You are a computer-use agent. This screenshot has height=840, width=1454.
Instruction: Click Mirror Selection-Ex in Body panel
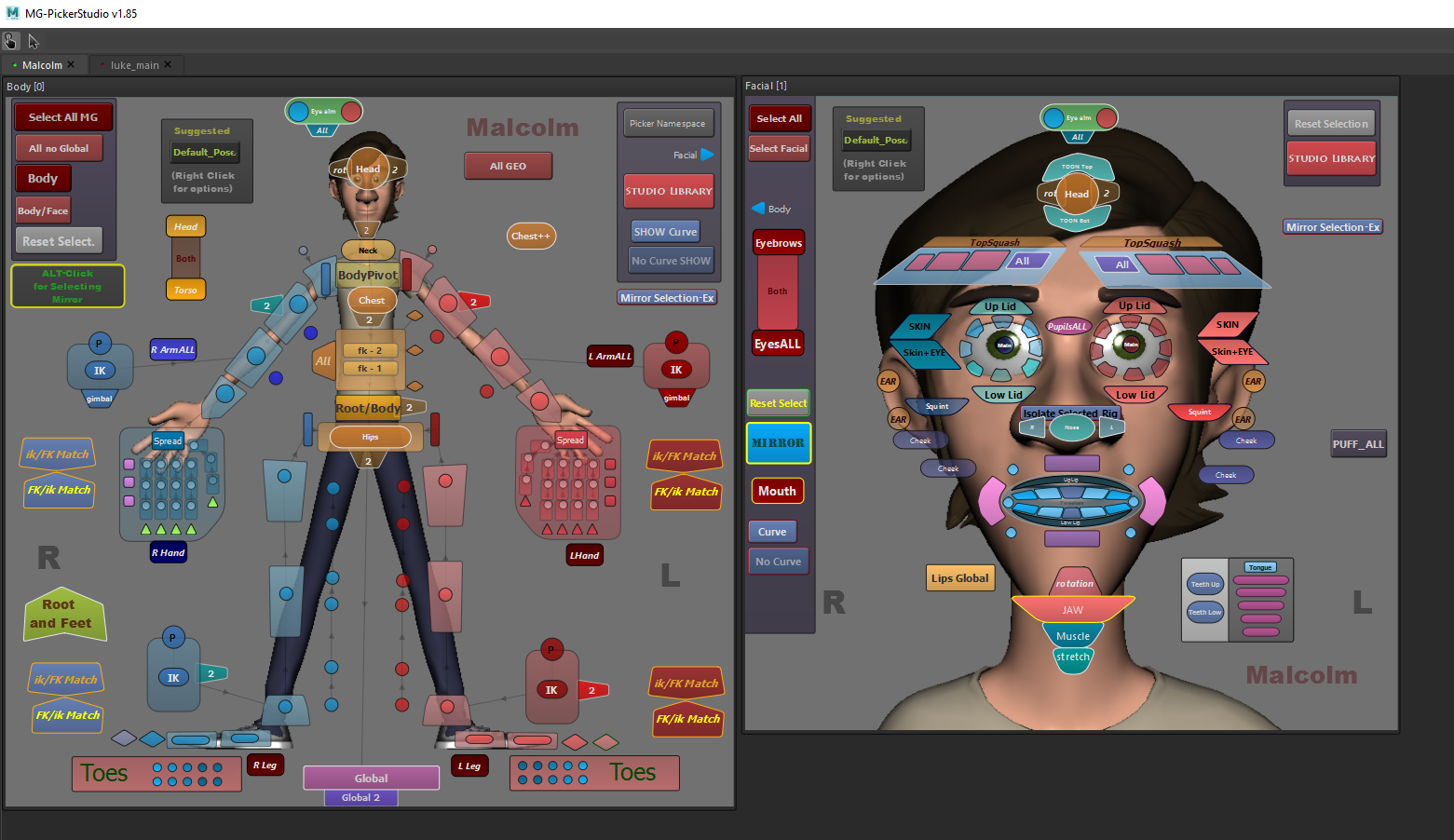click(x=667, y=298)
